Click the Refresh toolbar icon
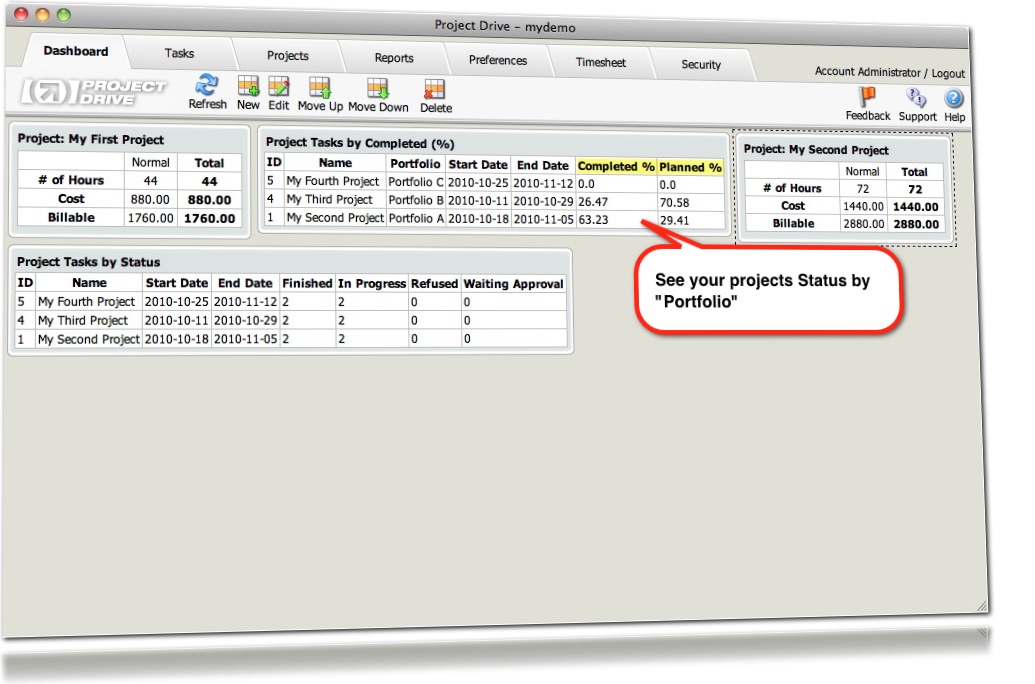This screenshot has height=684, width=1035. (x=207, y=85)
